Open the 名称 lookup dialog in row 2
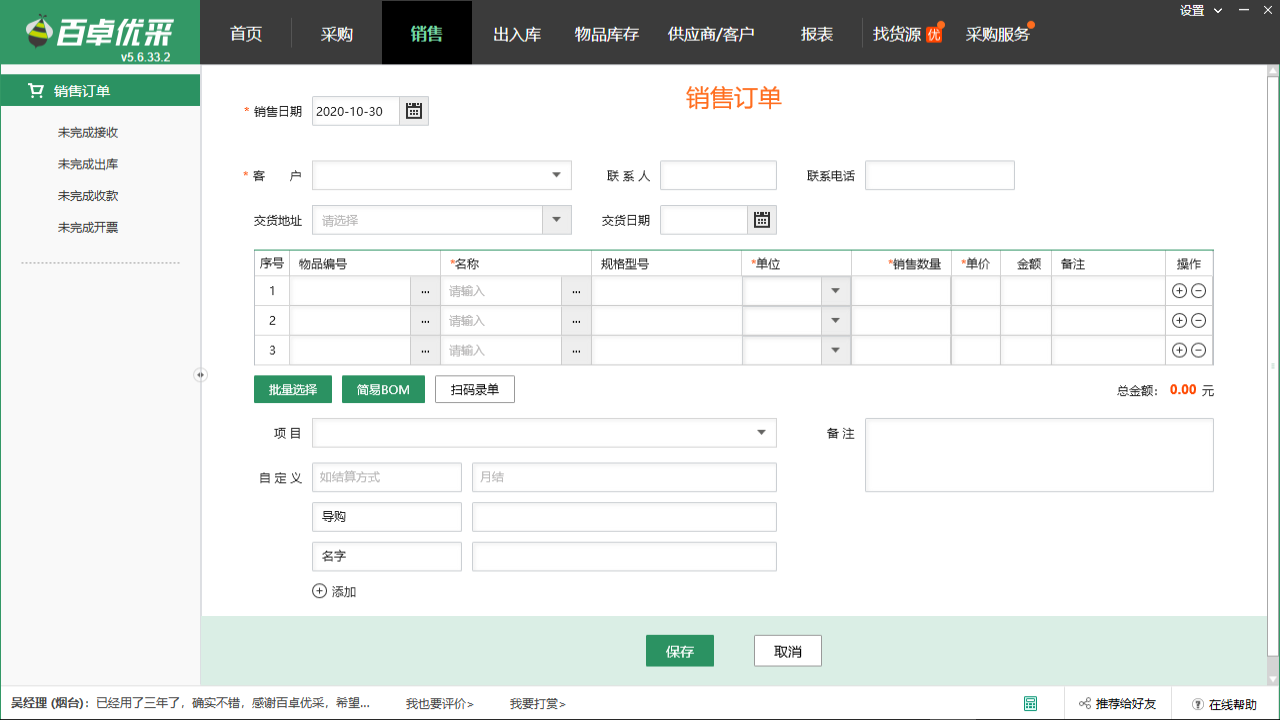 (576, 320)
